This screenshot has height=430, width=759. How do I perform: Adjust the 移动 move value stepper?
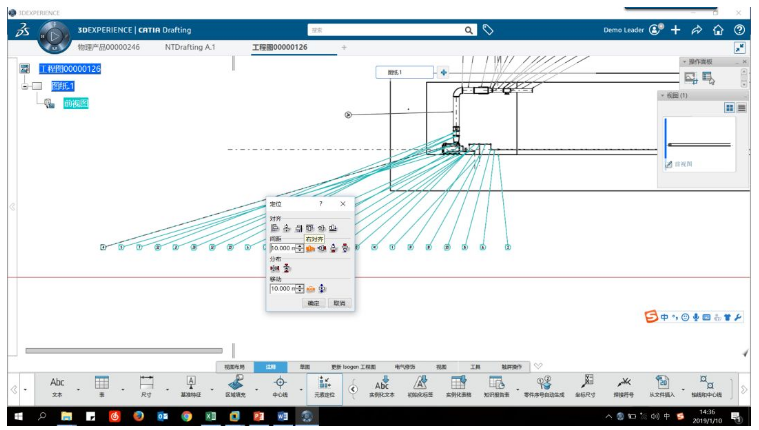point(300,289)
